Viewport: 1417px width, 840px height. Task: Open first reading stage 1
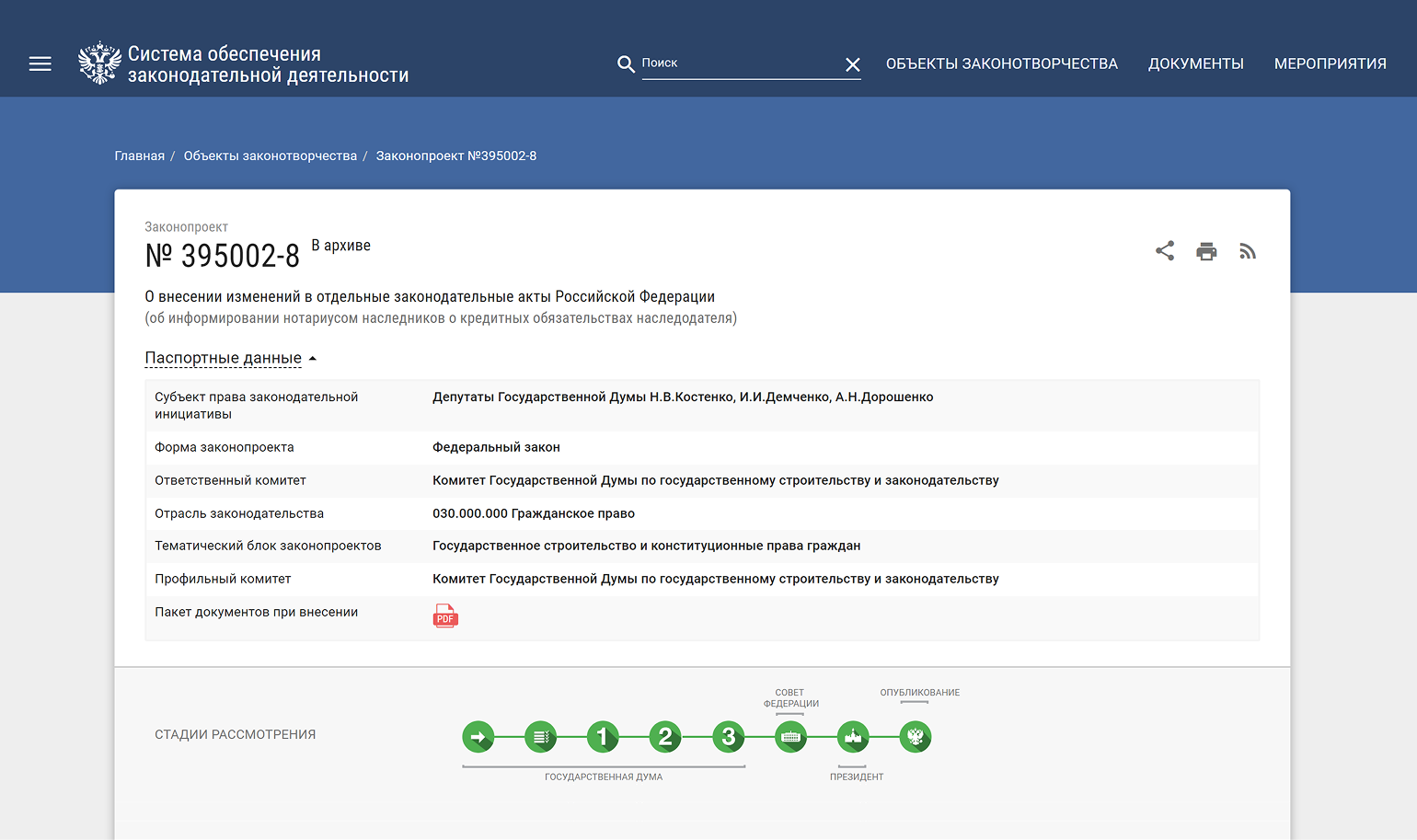[x=603, y=736]
